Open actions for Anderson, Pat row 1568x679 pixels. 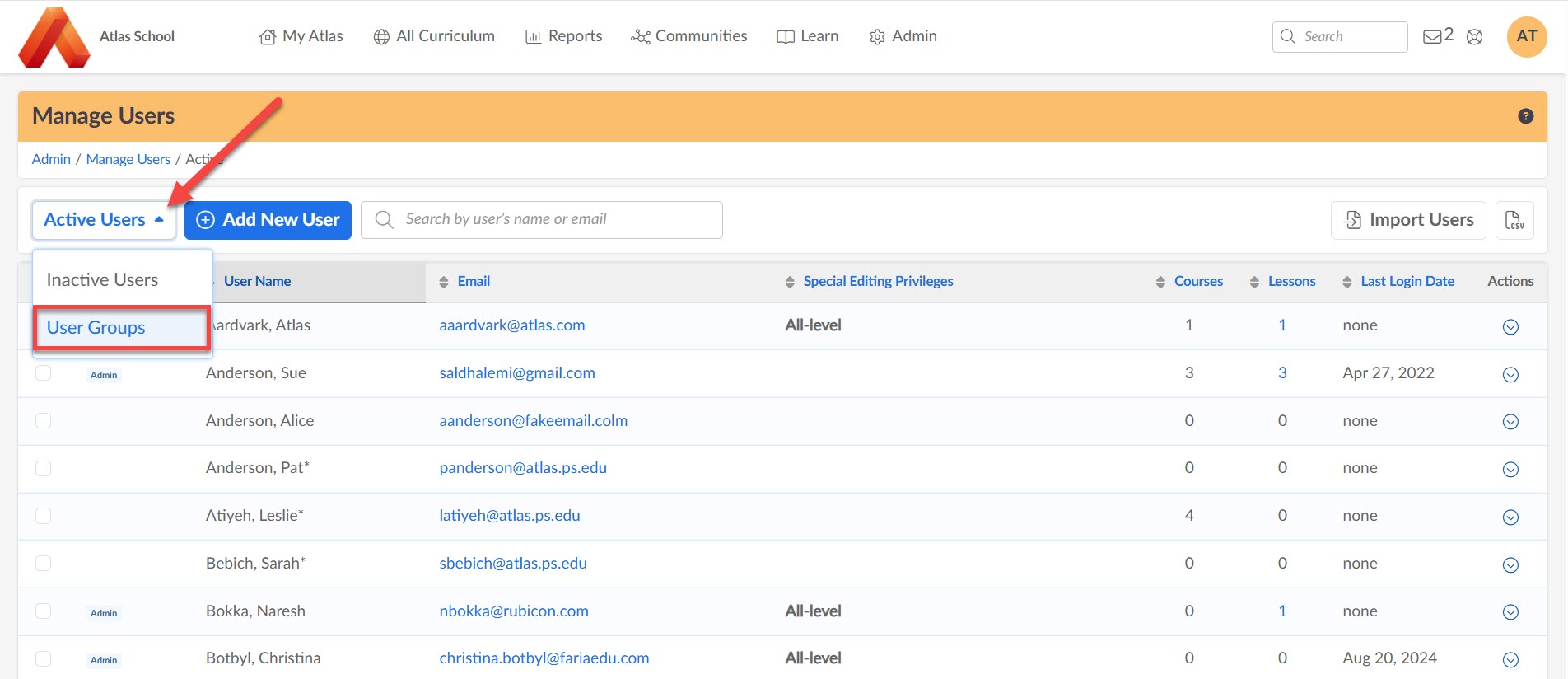pyautogui.click(x=1510, y=470)
